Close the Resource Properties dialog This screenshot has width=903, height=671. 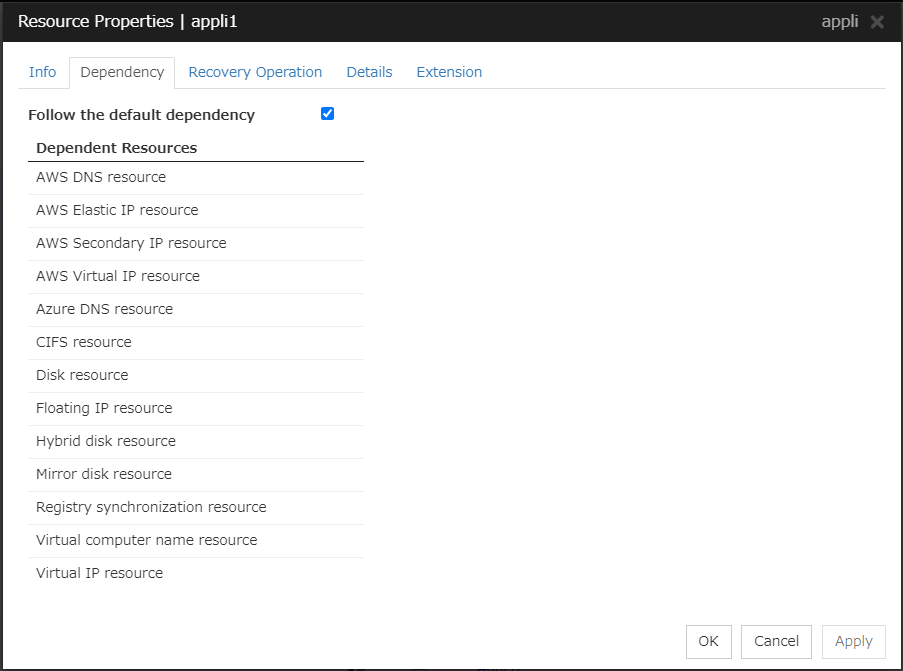click(x=877, y=22)
